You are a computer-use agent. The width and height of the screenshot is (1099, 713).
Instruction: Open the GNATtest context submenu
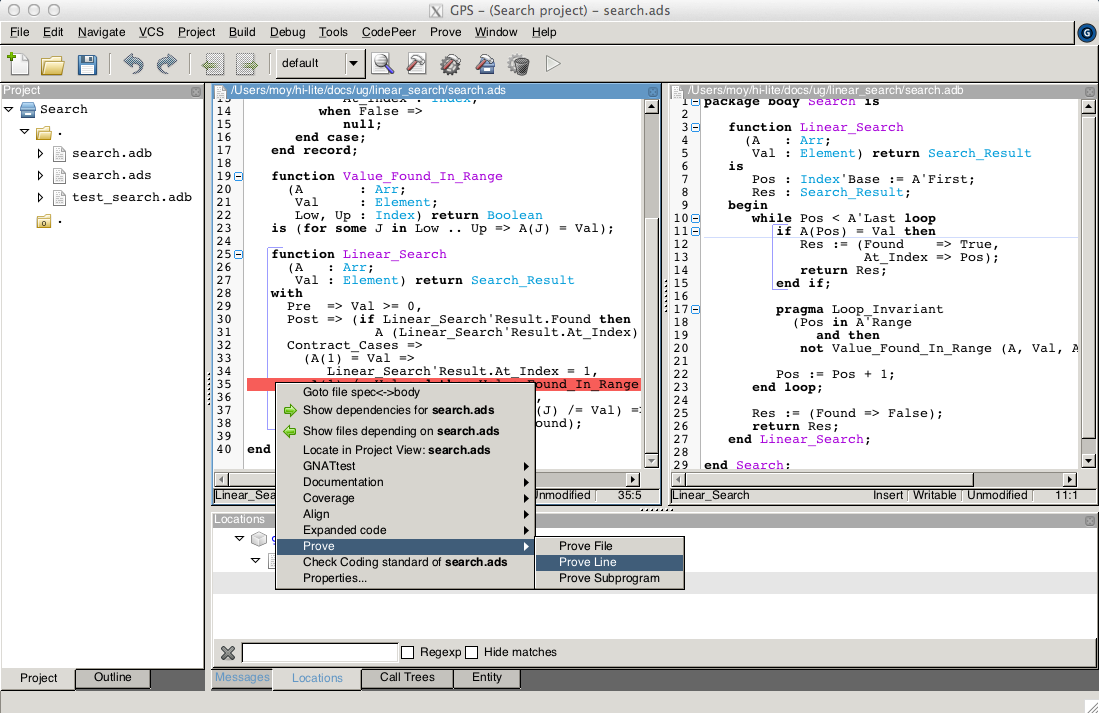(x=405, y=466)
